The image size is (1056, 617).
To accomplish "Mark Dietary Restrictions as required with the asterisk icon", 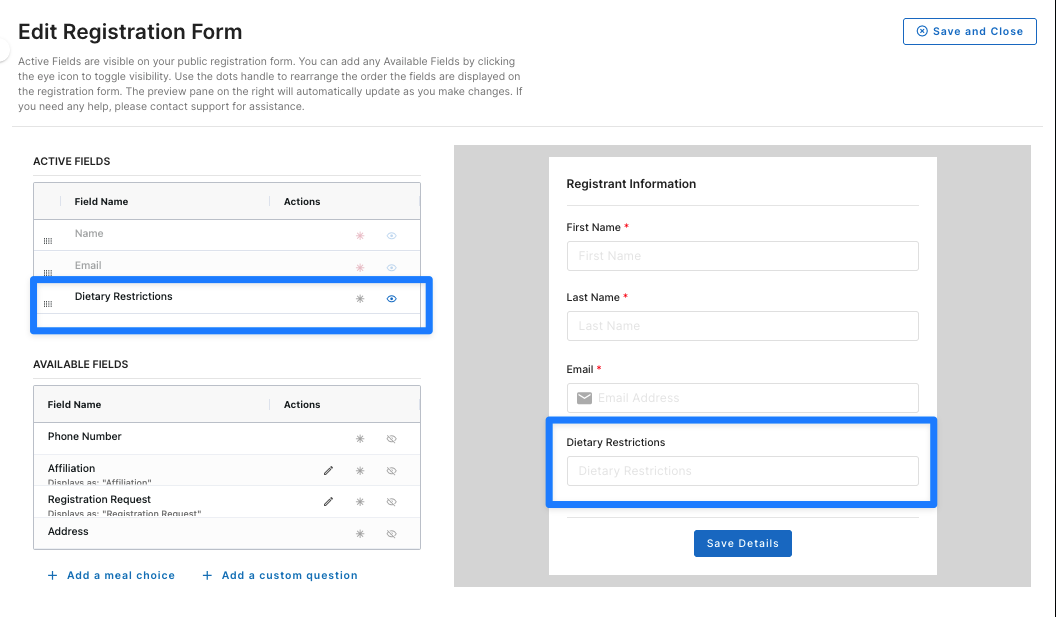I will pos(360,298).
